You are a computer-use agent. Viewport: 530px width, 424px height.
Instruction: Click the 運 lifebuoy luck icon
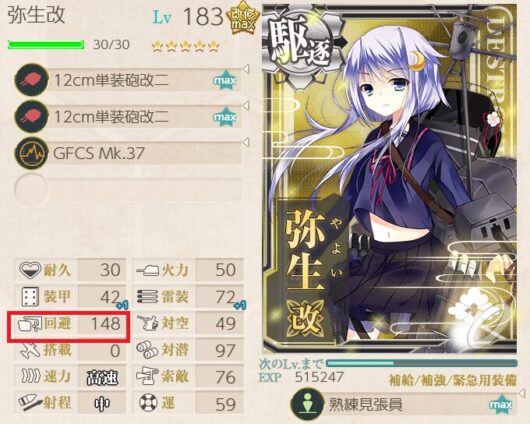(148, 402)
